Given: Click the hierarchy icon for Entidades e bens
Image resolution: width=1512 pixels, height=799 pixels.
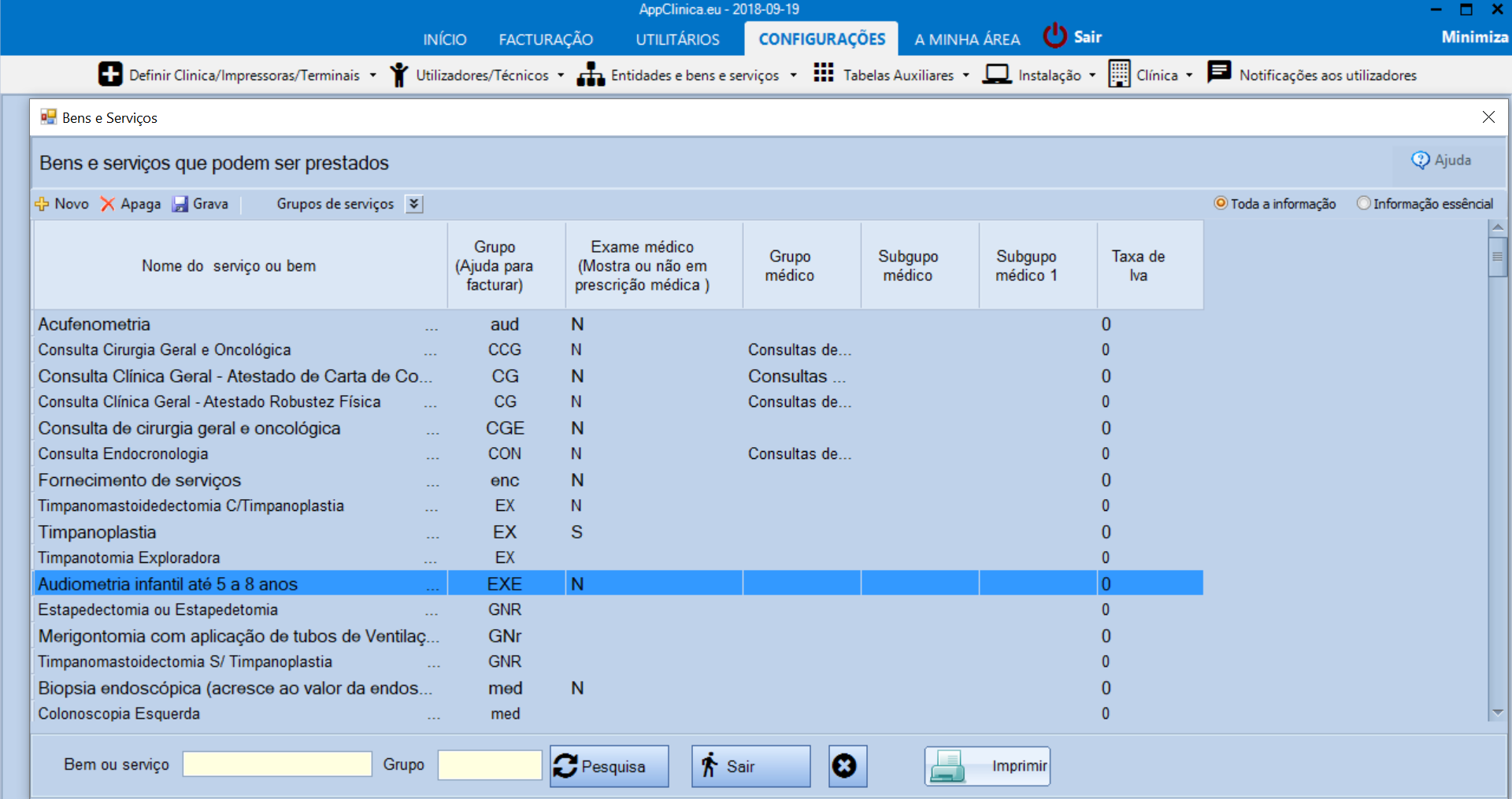Looking at the screenshot, I should [591, 75].
